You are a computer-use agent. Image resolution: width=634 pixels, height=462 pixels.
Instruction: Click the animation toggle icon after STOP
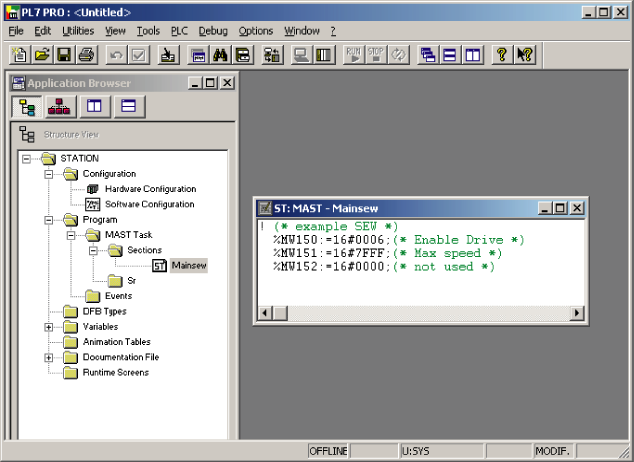[x=398, y=55]
